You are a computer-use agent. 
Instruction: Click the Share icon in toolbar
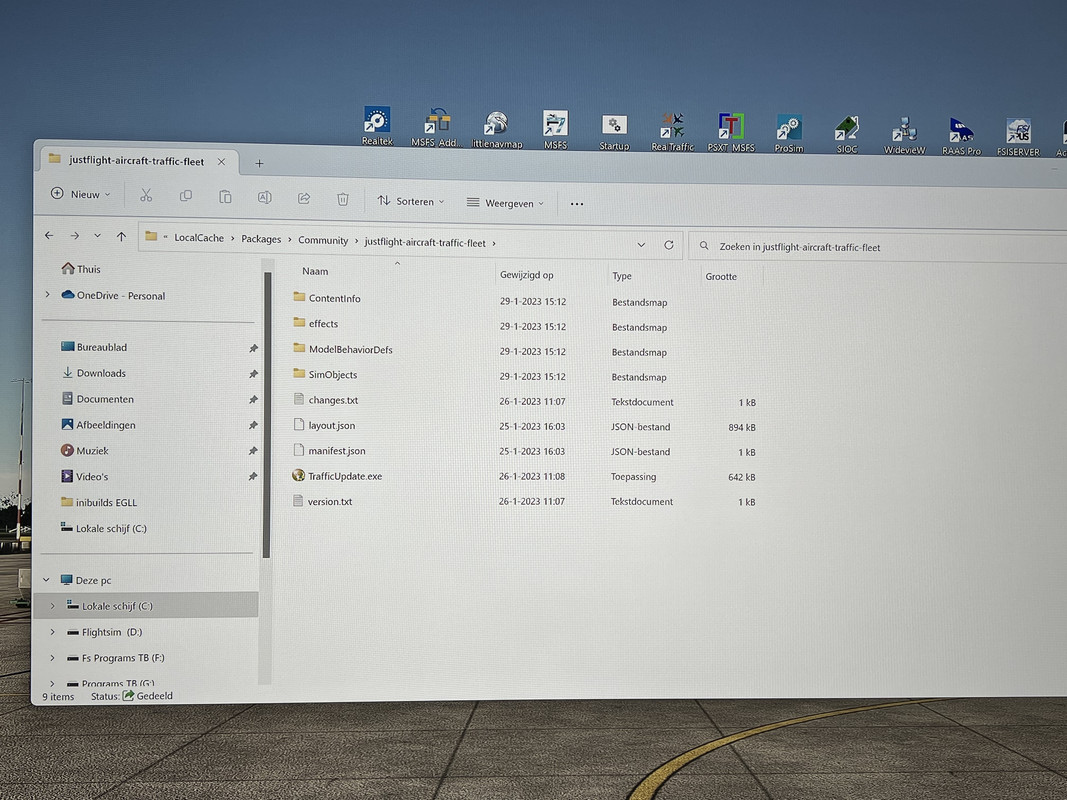pos(303,198)
